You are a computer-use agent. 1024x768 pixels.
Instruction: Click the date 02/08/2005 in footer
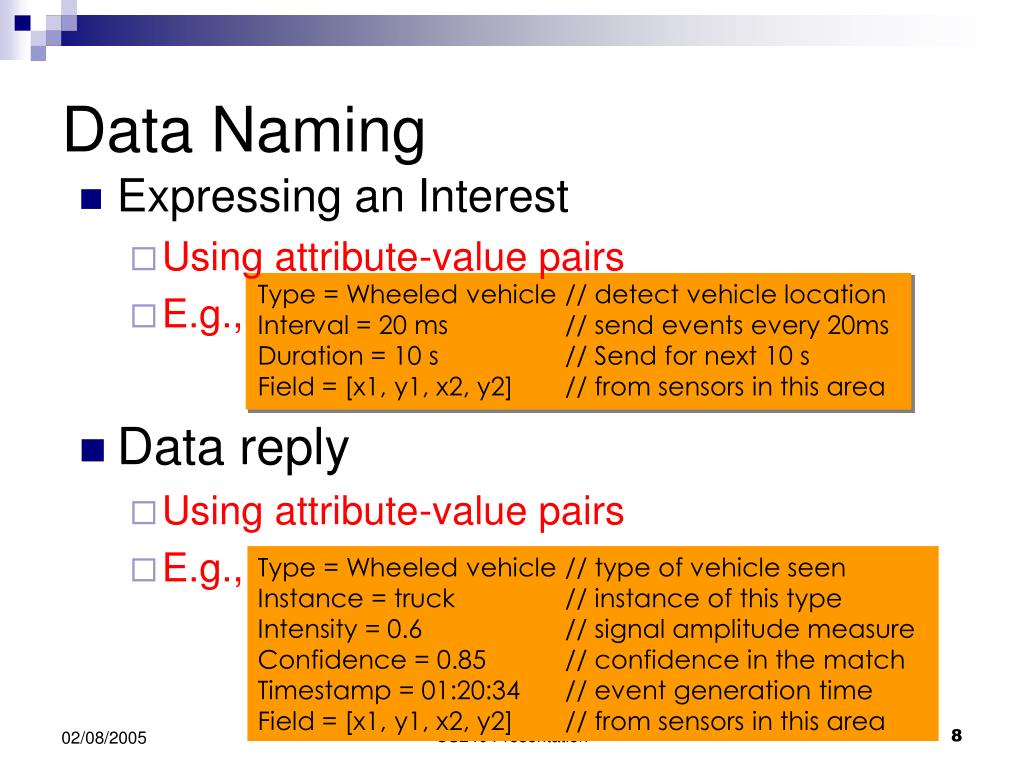[104, 738]
